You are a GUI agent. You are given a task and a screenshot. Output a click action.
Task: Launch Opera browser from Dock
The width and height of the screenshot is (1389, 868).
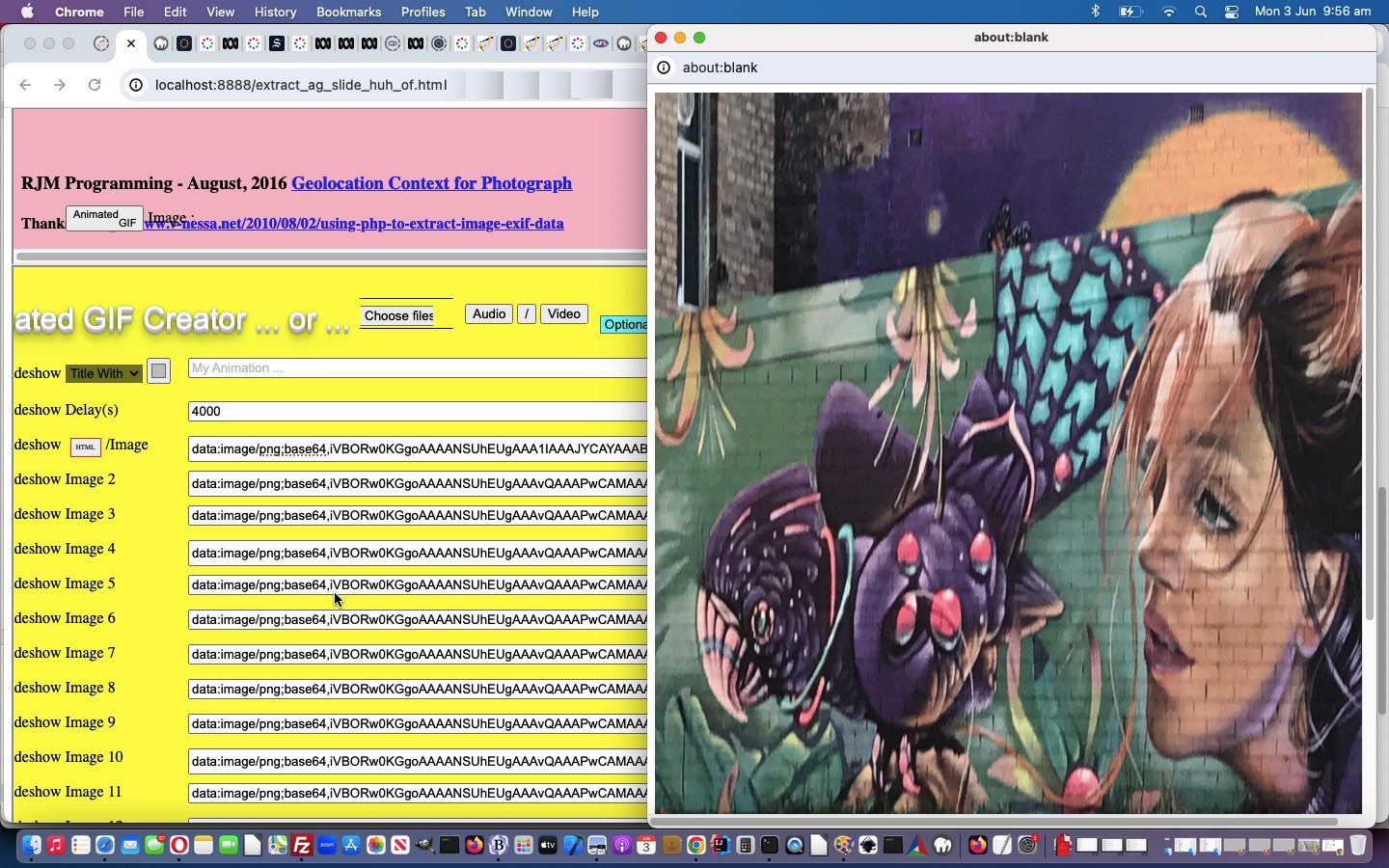(x=179, y=846)
